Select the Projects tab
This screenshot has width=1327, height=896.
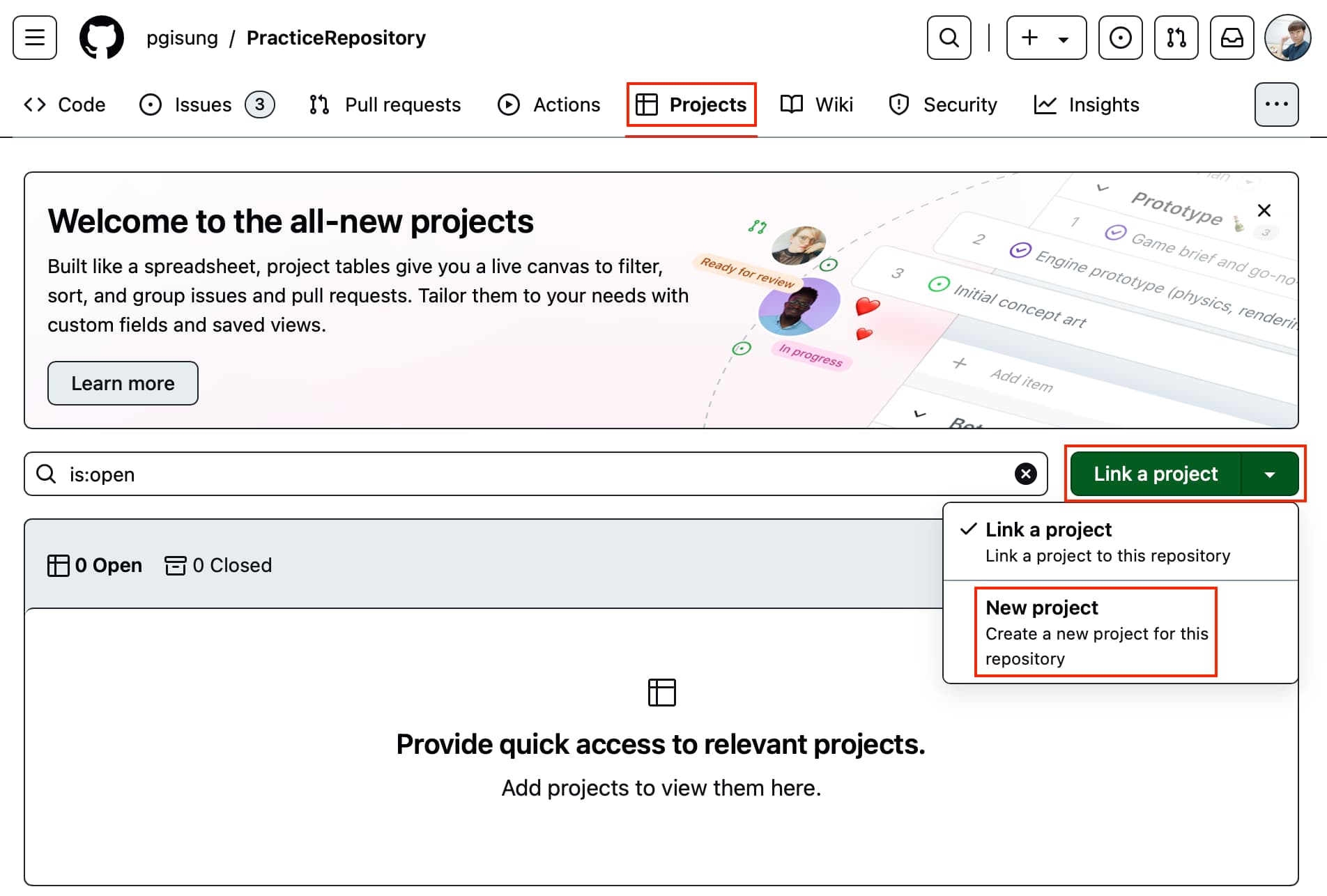tap(691, 105)
